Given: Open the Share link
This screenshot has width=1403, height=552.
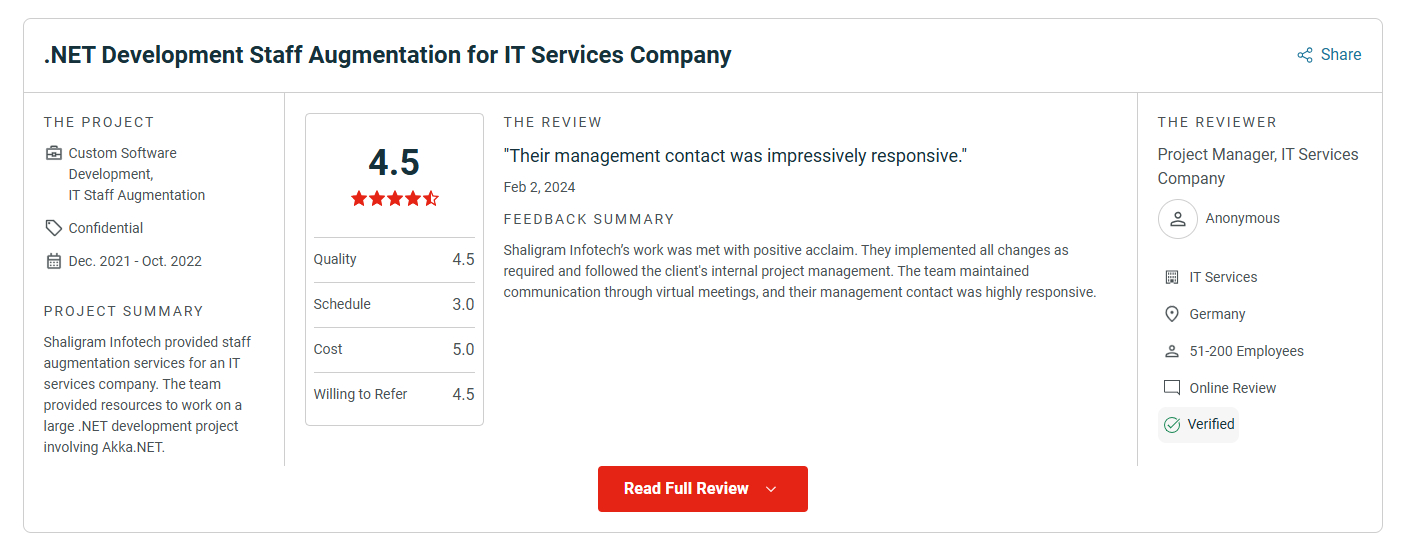Looking at the screenshot, I should click(1340, 55).
